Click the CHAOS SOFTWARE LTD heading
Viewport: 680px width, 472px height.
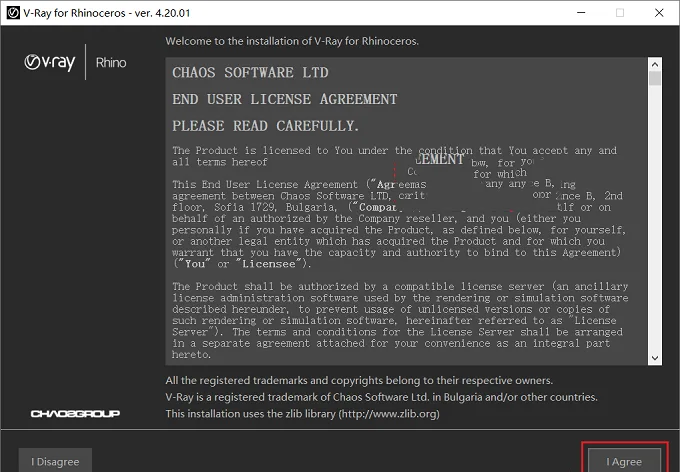250,72
